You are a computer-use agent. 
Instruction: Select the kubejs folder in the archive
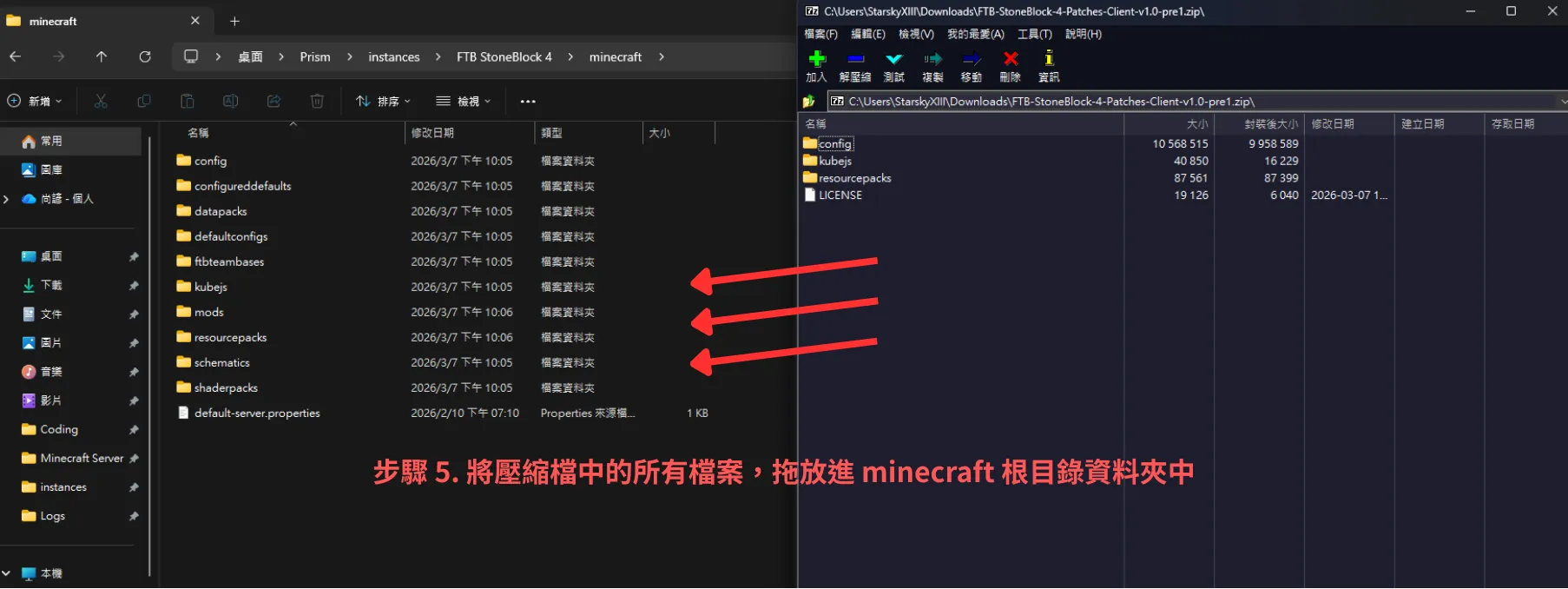(834, 161)
